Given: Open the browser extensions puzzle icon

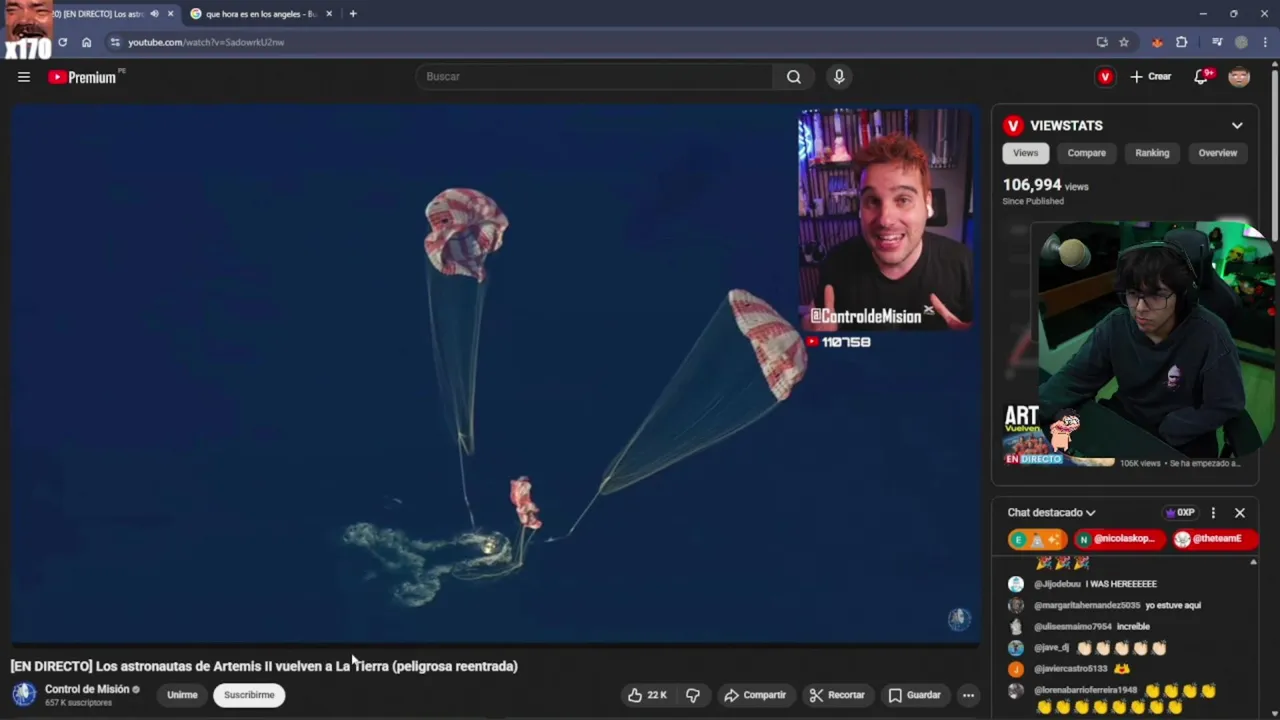Looking at the screenshot, I should 1182,42.
